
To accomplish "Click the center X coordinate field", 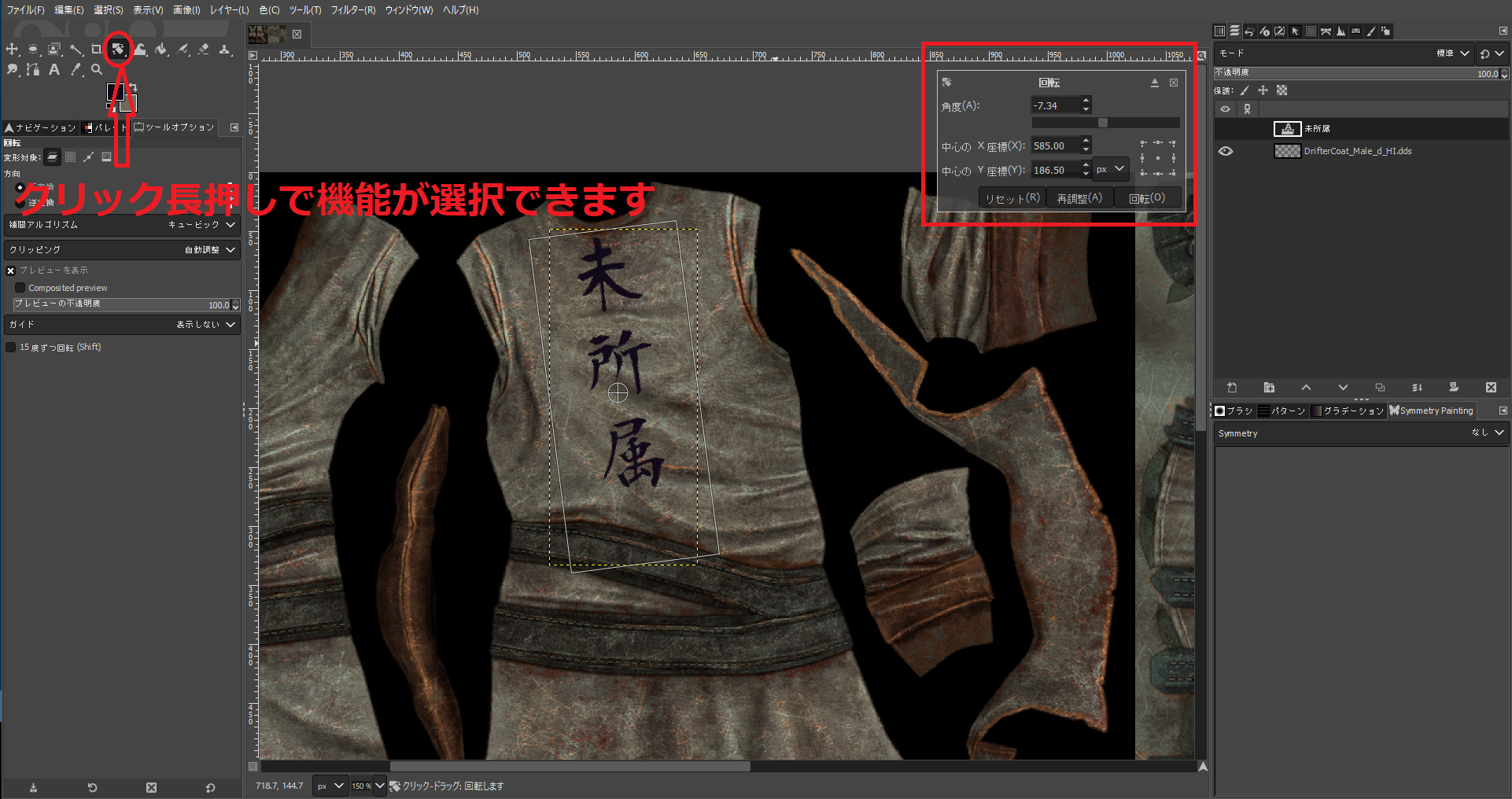I will pyautogui.click(x=1056, y=145).
